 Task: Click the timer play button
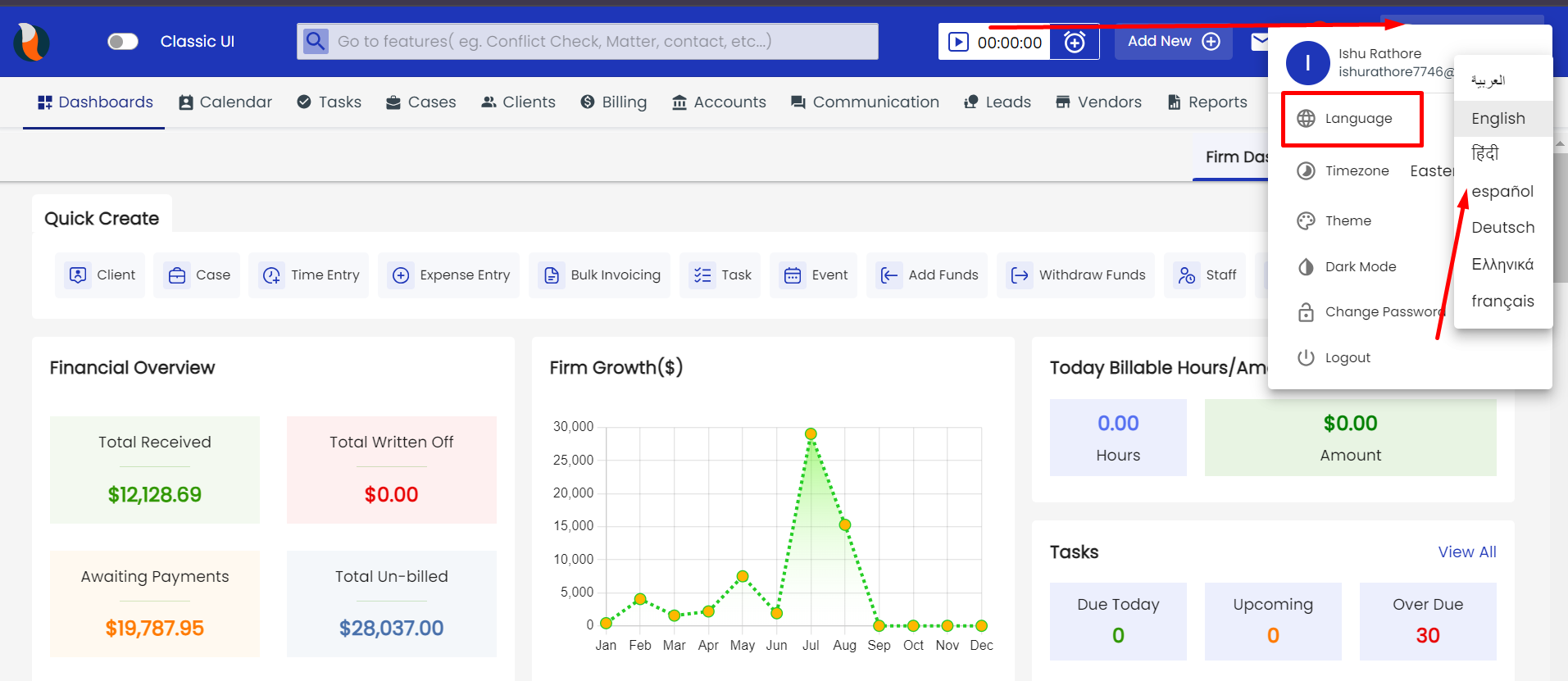click(958, 42)
